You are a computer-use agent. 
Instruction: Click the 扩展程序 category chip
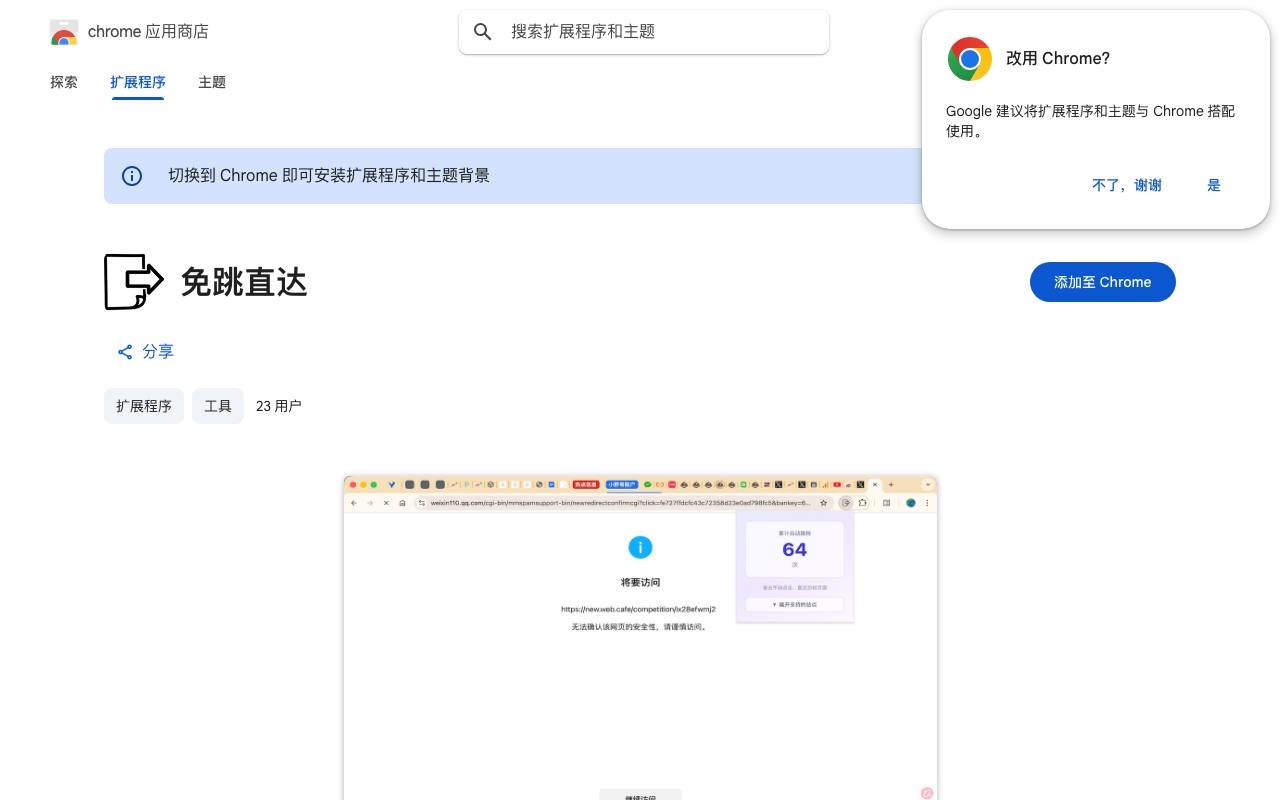click(144, 406)
